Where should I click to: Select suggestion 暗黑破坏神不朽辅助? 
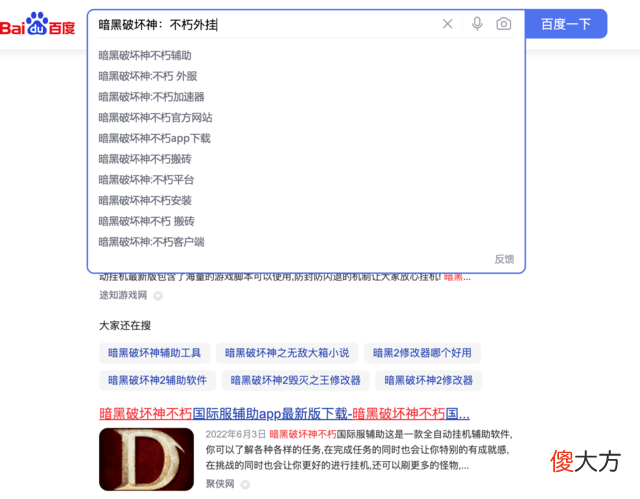[145, 55]
